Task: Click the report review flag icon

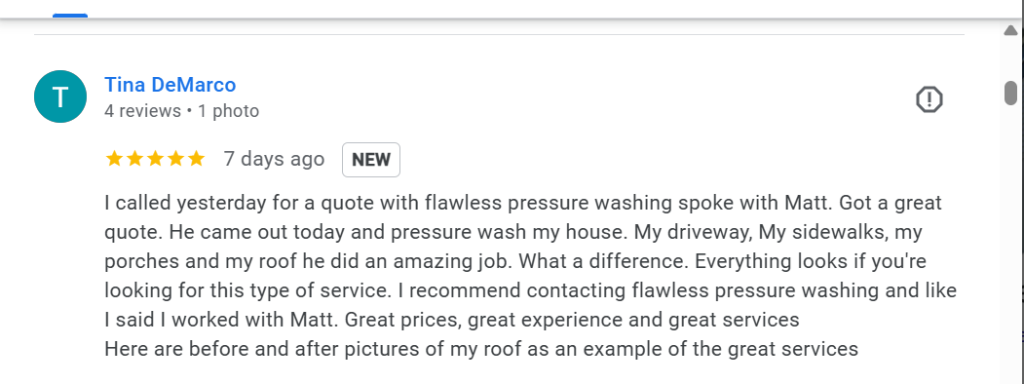Action: (x=929, y=100)
